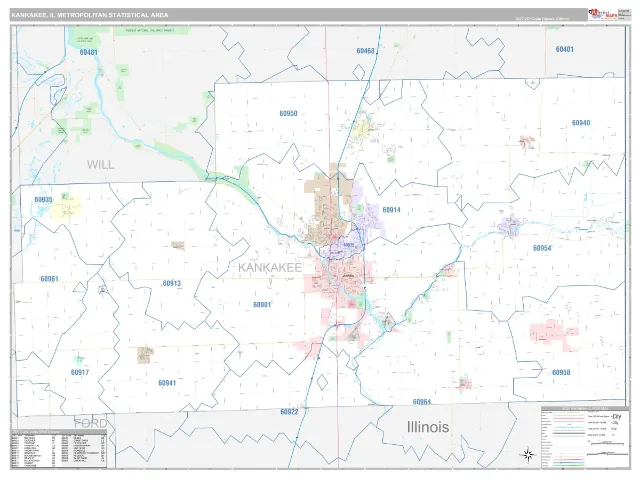Select ZIP code label 60935
Viewport: 640px width, 480px height.
(43, 200)
